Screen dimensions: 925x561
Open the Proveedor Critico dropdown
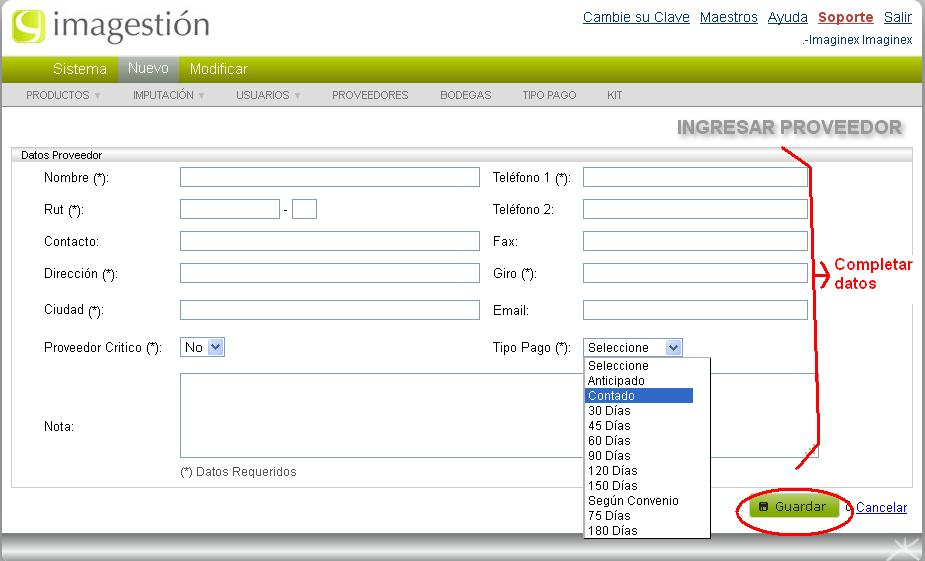click(202, 347)
